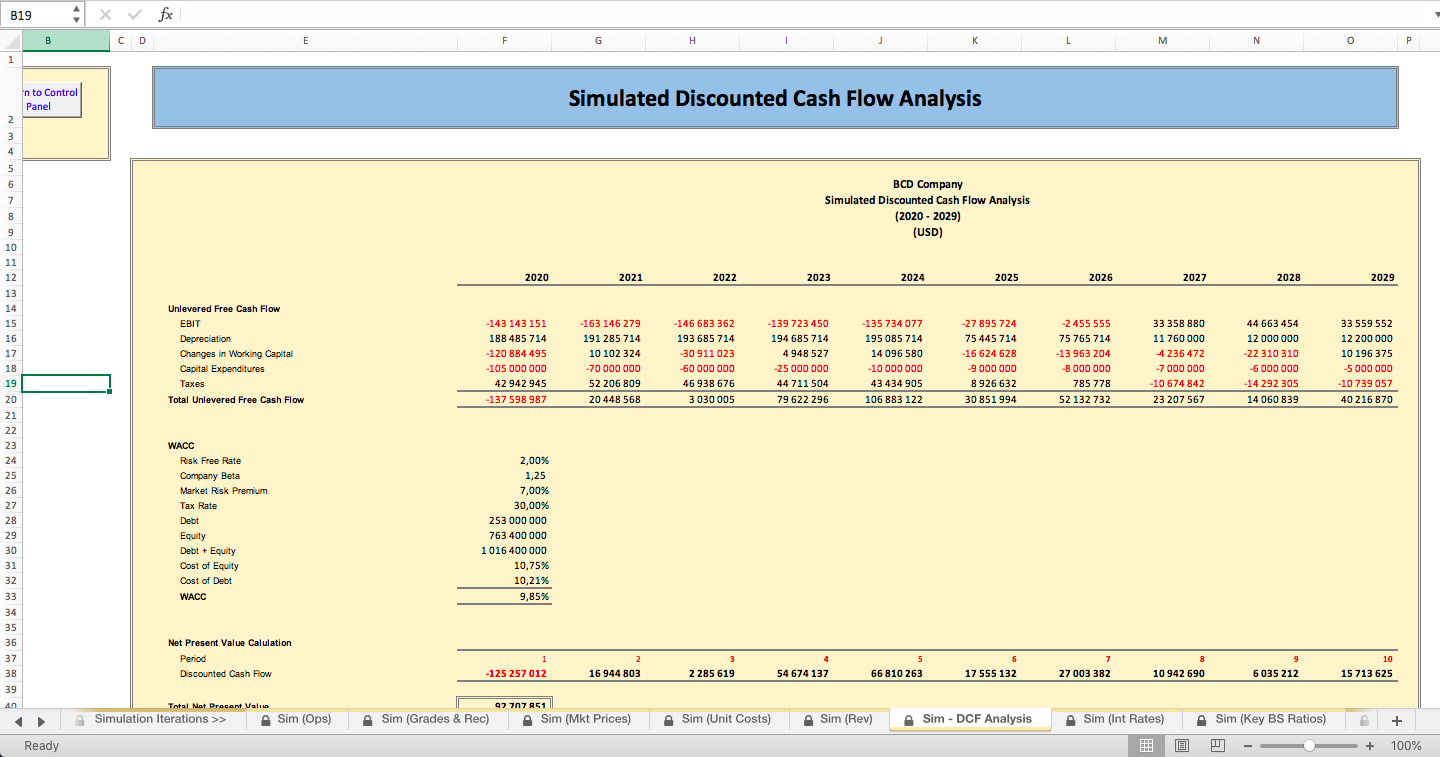Click the zoom in plus icon
1440x757 pixels.
coord(1370,746)
